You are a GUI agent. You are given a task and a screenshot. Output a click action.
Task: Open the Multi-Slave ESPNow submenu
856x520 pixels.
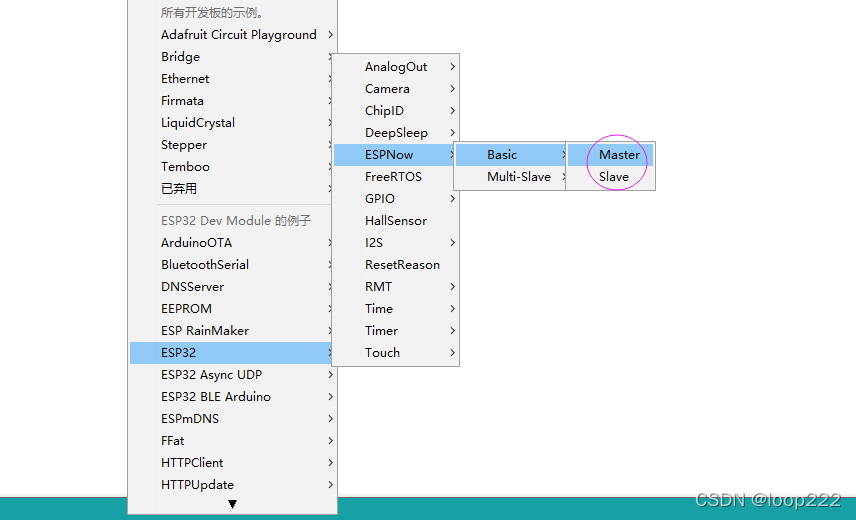coord(510,177)
